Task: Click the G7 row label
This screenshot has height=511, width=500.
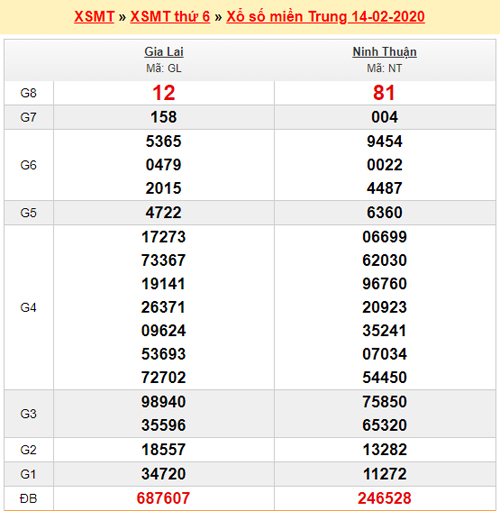Action: 28,117
